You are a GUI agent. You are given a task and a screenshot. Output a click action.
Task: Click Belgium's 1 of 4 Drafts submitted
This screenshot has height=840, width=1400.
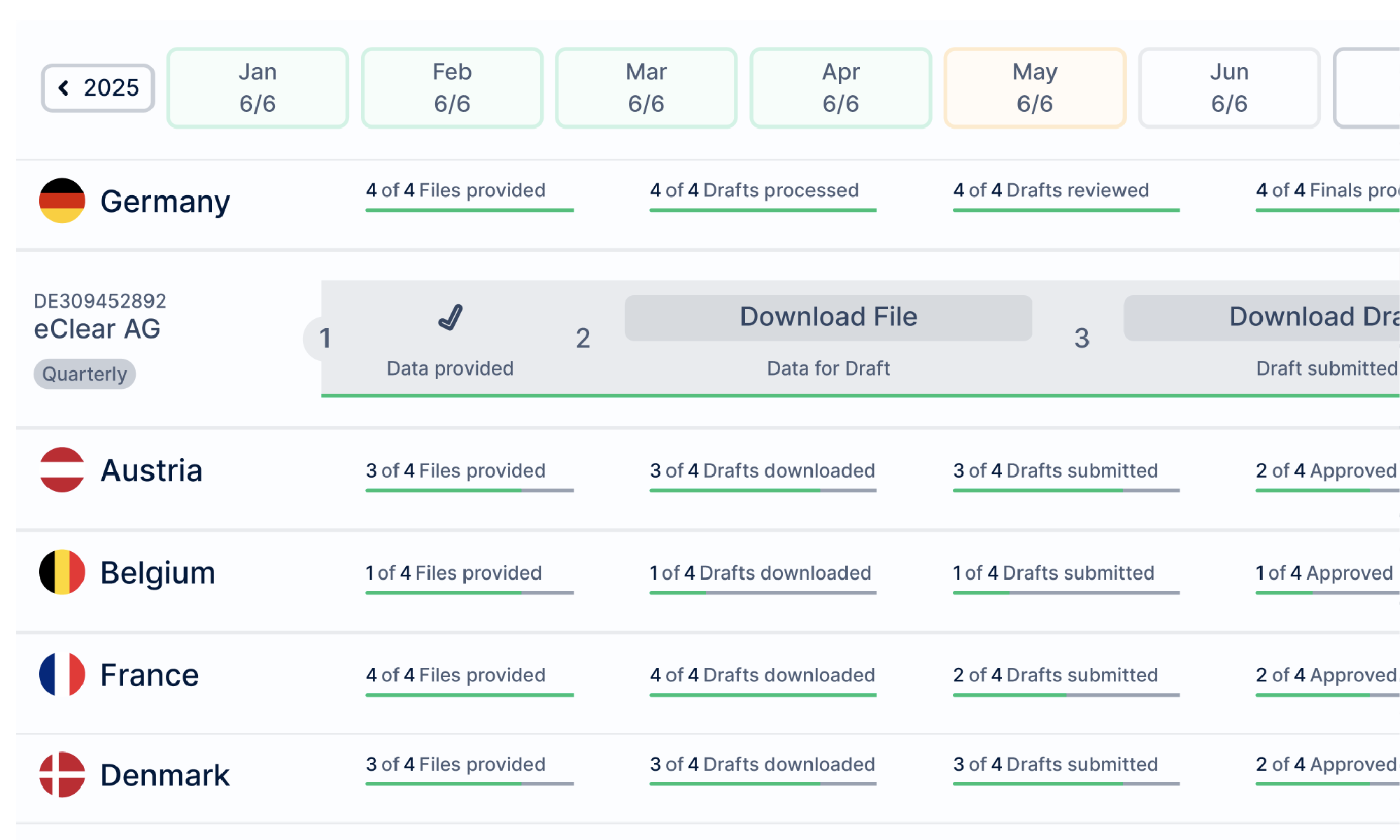1066,578
